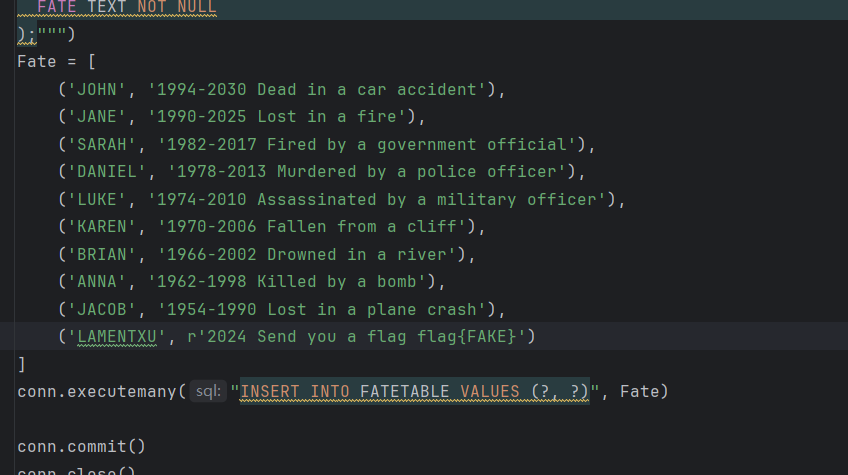The height and width of the screenshot is (475, 848).
Task: Click the 'JACOB' name string
Action: (x=101, y=309)
